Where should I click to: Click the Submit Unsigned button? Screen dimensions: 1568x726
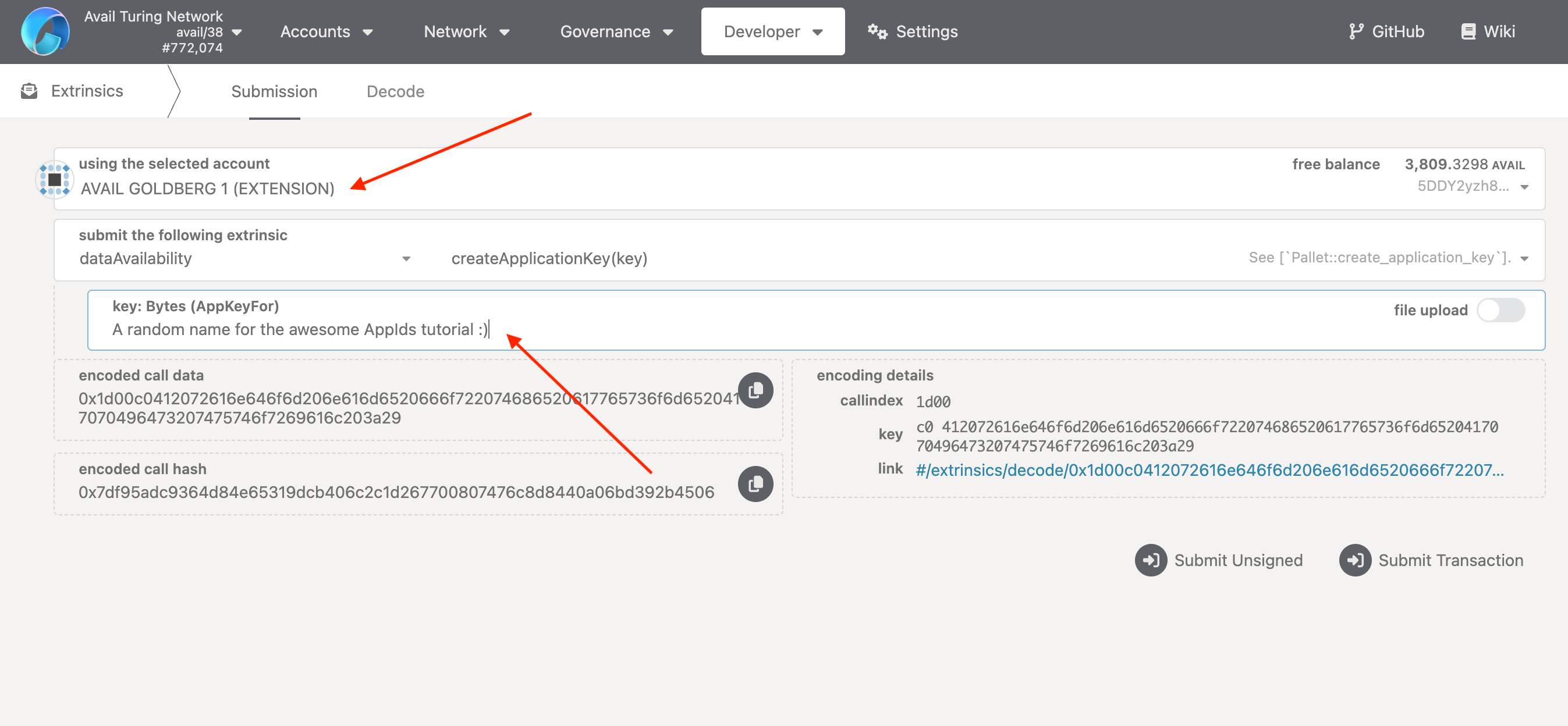click(x=1219, y=560)
